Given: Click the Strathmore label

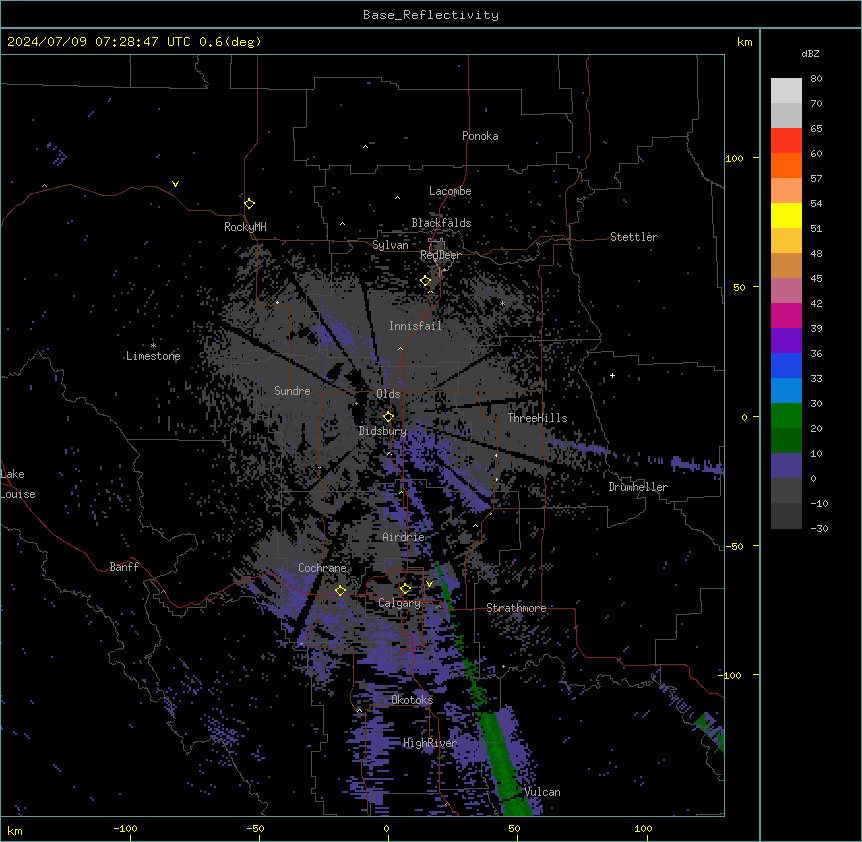Looking at the screenshot, I should pyautogui.click(x=516, y=608).
